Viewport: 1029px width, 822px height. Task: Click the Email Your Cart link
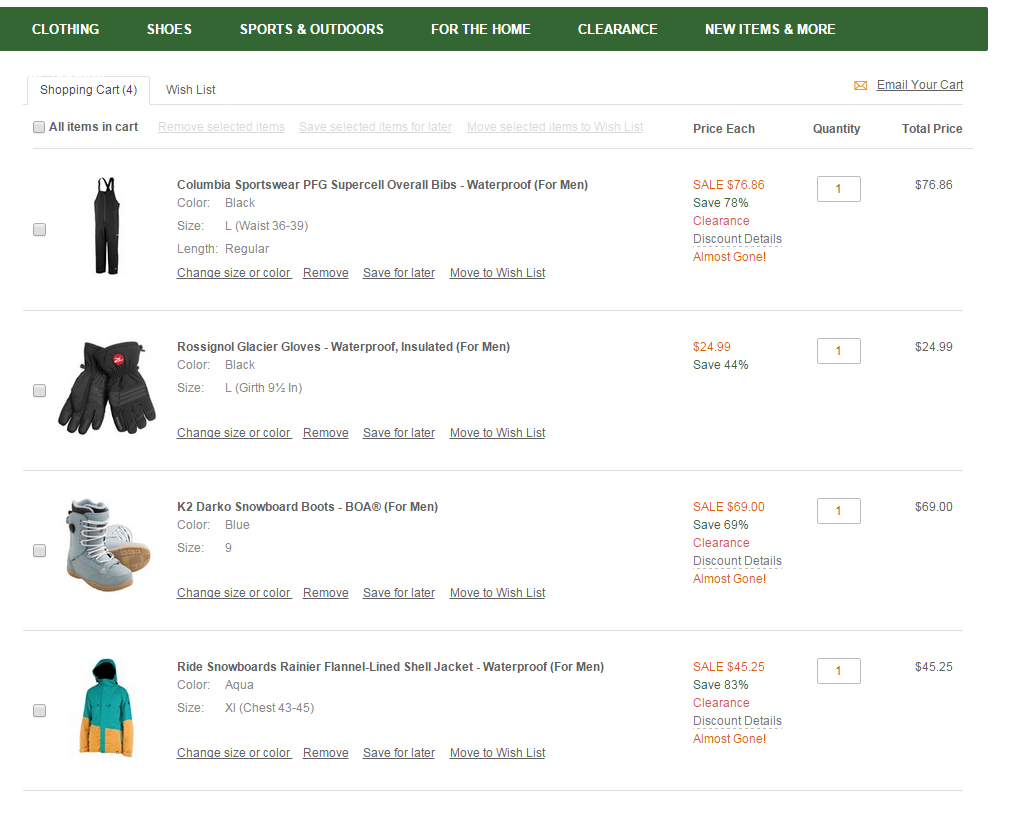(x=919, y=85)
